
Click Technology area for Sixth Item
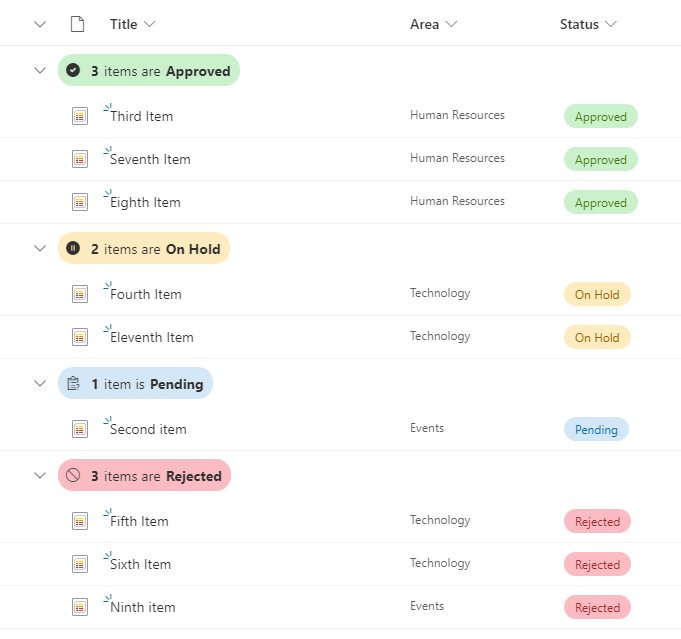(440, 563)
